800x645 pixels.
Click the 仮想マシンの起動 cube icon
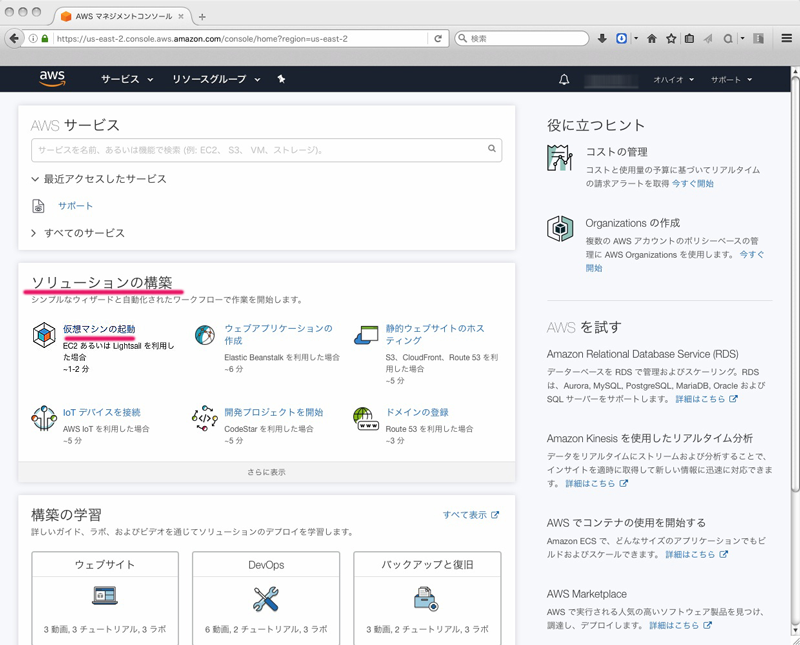pos(44,335)
